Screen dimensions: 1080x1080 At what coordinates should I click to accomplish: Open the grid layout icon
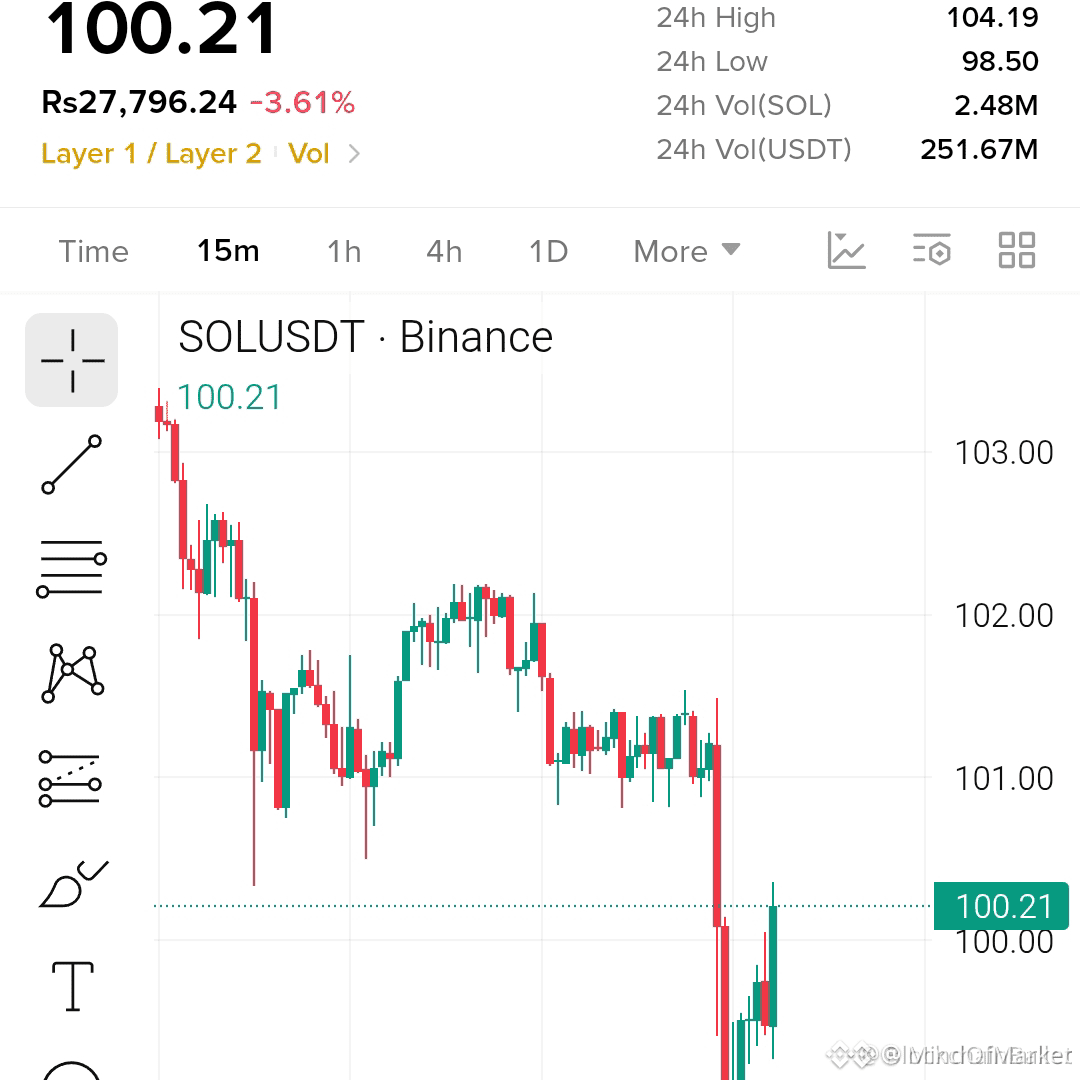(x=1017, y=250)
